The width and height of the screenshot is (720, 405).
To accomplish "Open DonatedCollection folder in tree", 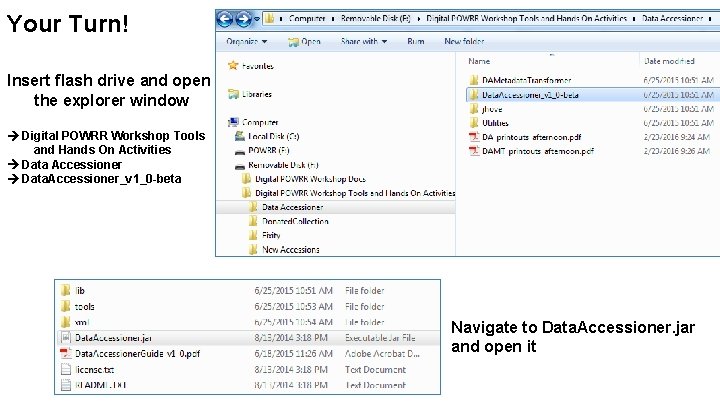I will (295, 221).
